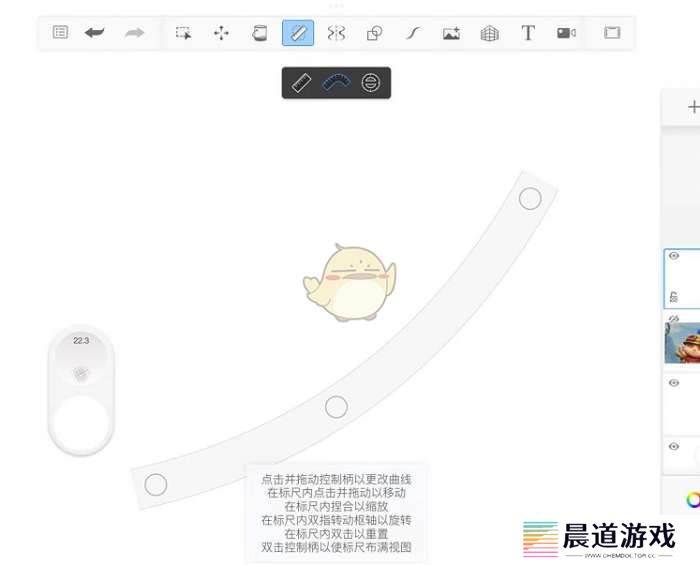The width and height of the screenshot is (700, 565).
Task: Select the Draw shapes tool
Action: [374, 33]
